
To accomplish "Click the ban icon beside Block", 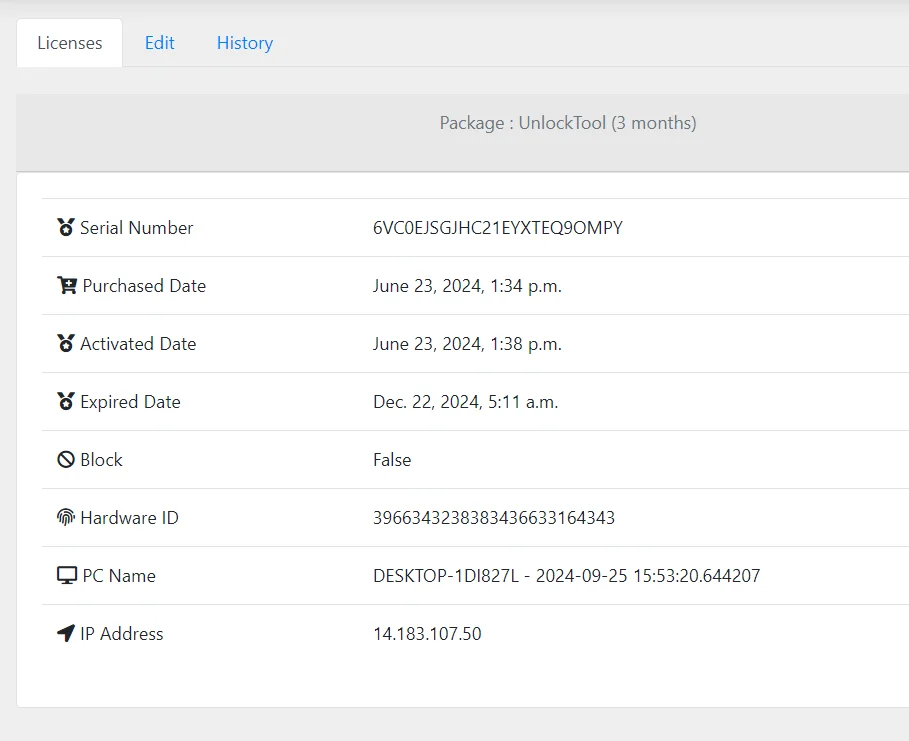I will (x=66, y=459).
